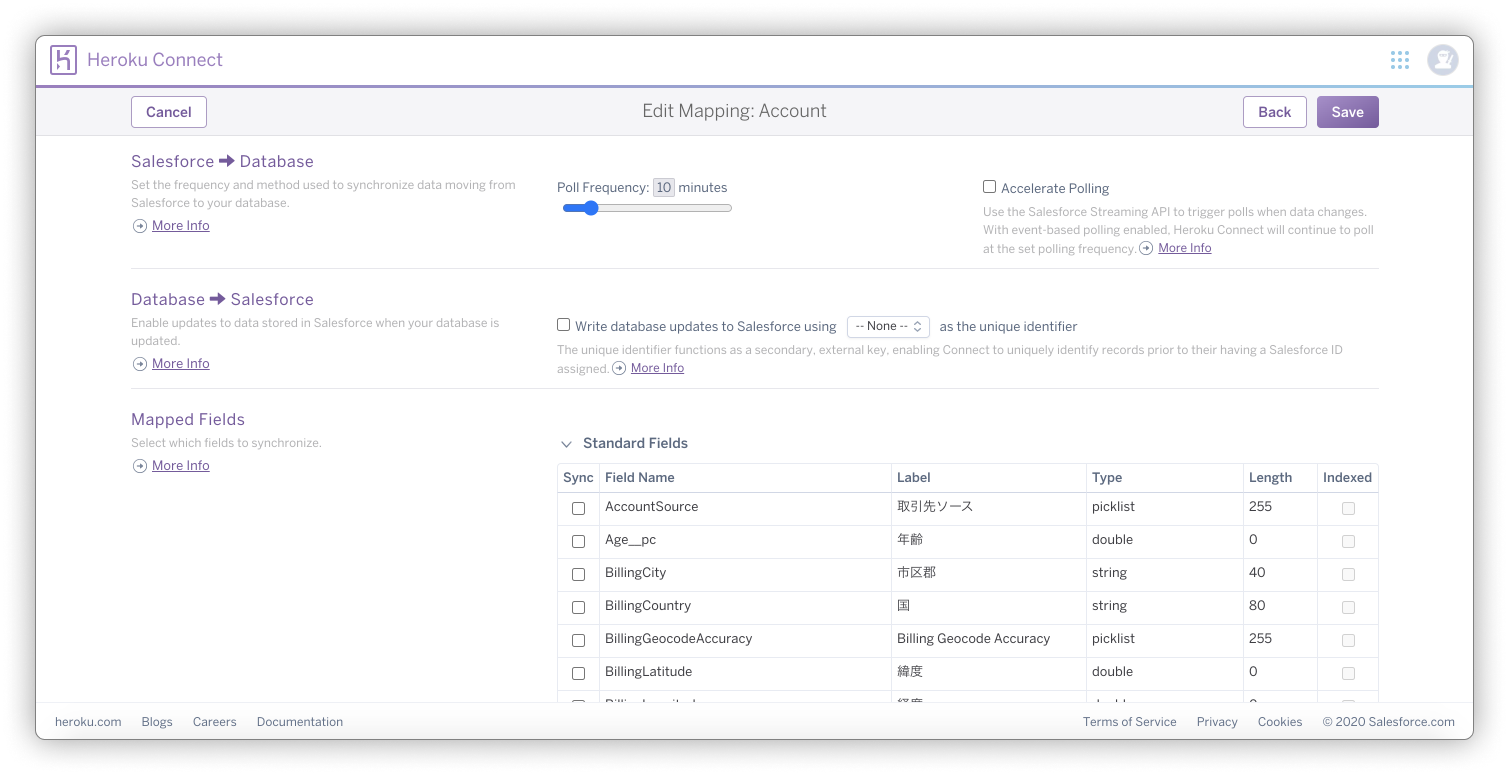
Task: Click the Heroku logo icon
Action: pos(64,60)
